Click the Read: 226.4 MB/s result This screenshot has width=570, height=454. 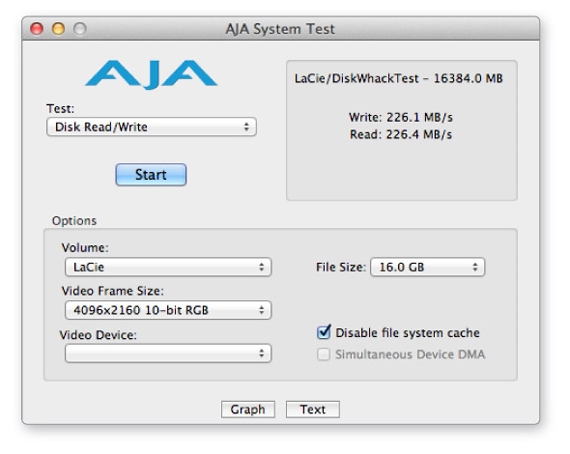pos(401,134)
